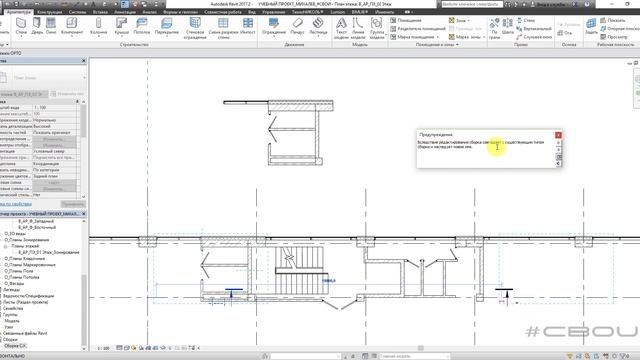This screenshot has height=360, width=640.
Task: Click the Ось (Grid) tool
Action: [564, 33]
